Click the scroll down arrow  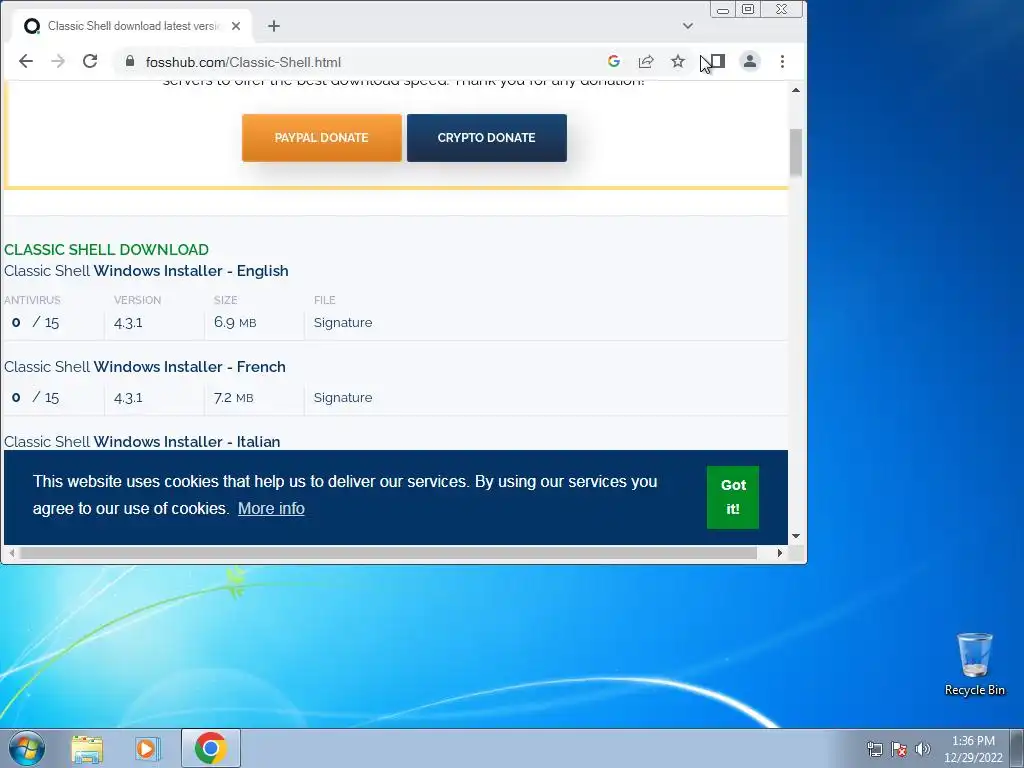(x=795, y=536)
